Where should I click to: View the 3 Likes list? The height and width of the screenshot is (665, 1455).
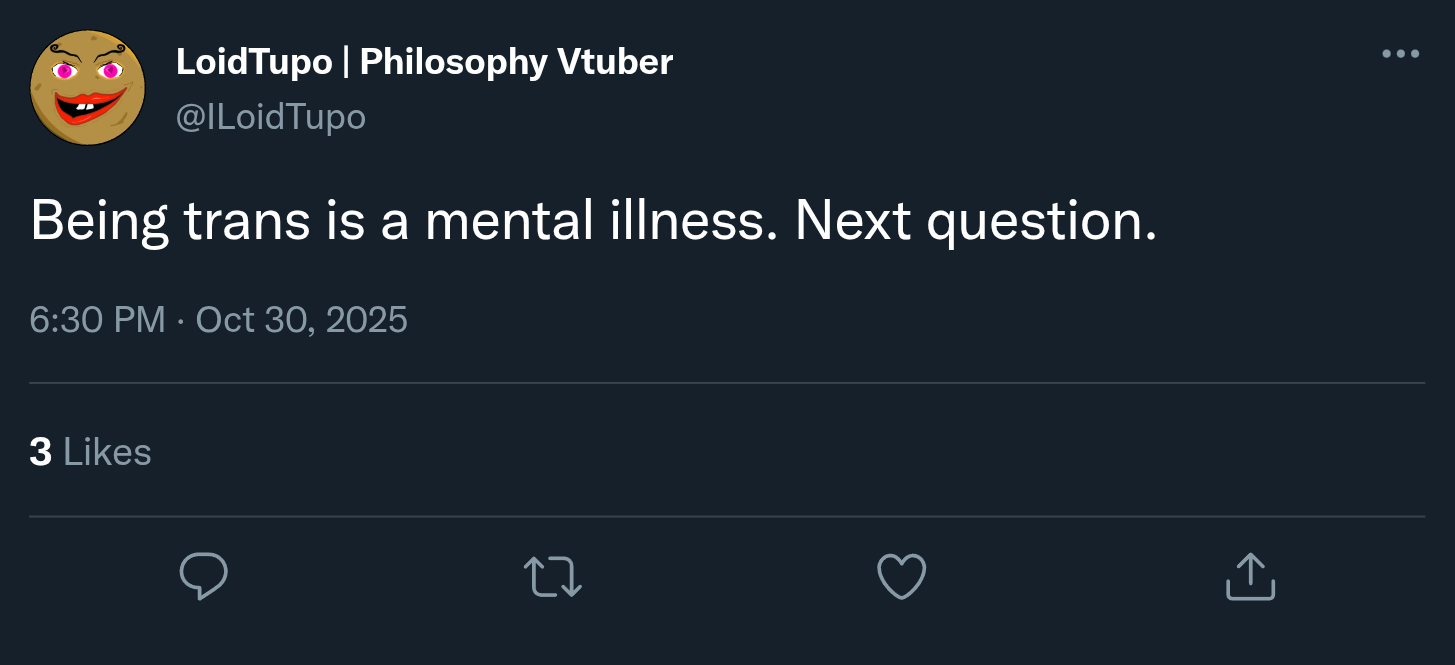[x=90, y=452]
